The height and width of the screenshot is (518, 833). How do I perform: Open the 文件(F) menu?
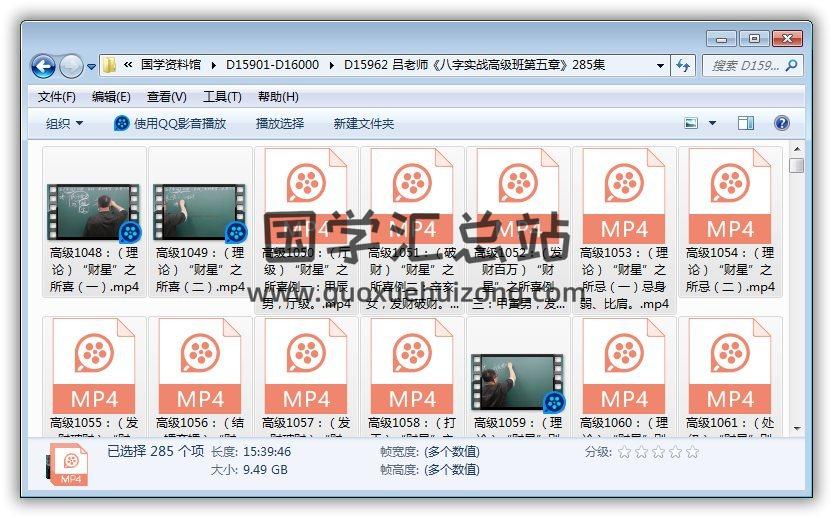point(56,97)
